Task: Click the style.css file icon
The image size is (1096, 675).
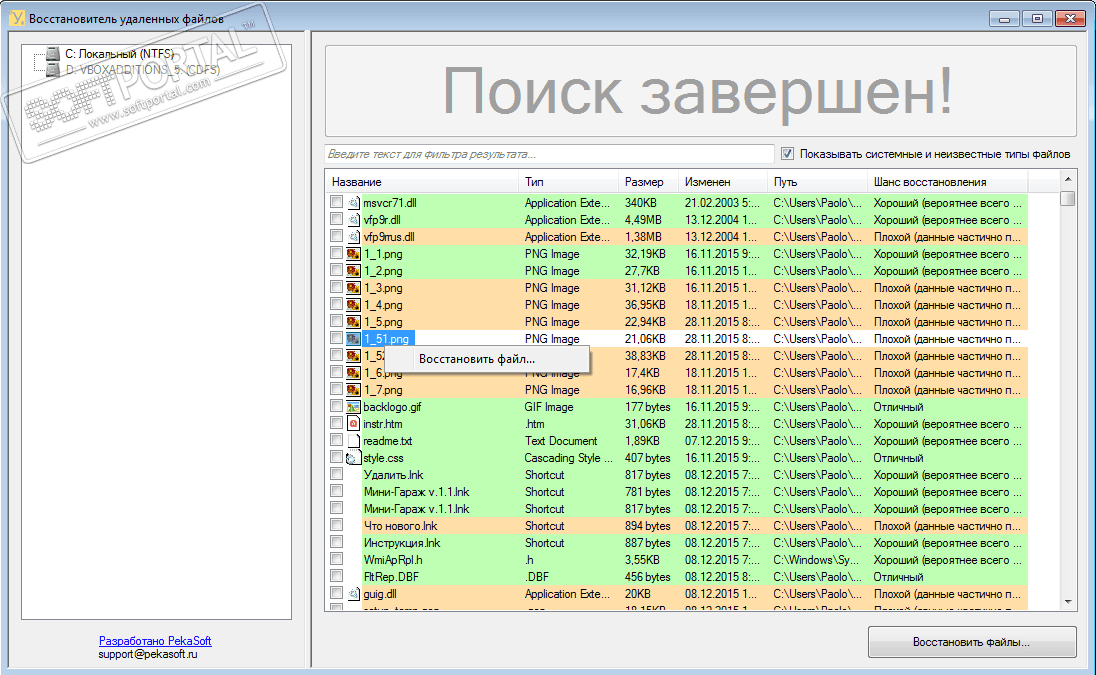Action: [x=354, y=458]
